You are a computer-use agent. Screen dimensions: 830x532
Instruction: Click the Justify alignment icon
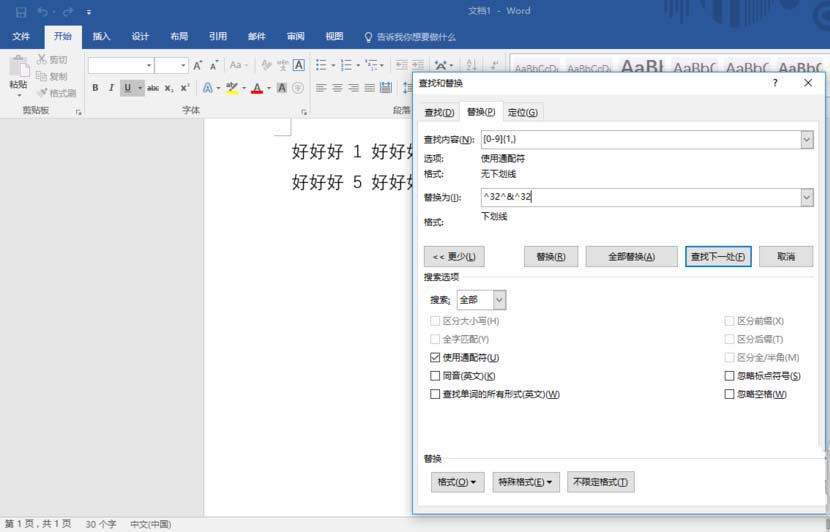coord(370,88)
